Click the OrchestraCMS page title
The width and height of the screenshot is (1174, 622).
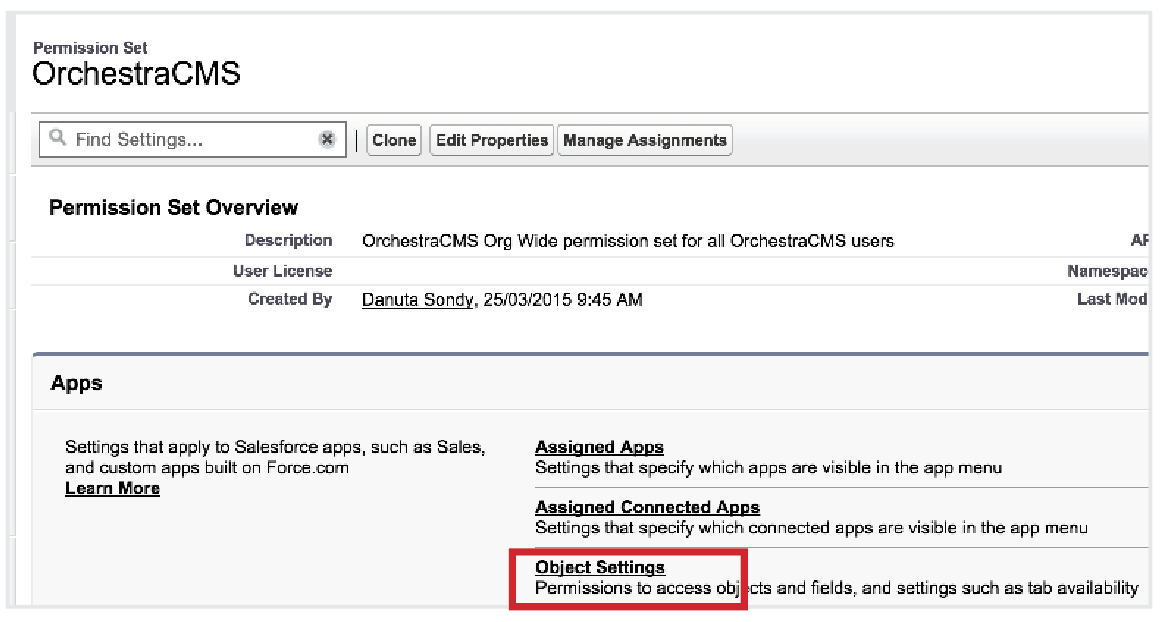click(136, 75)
